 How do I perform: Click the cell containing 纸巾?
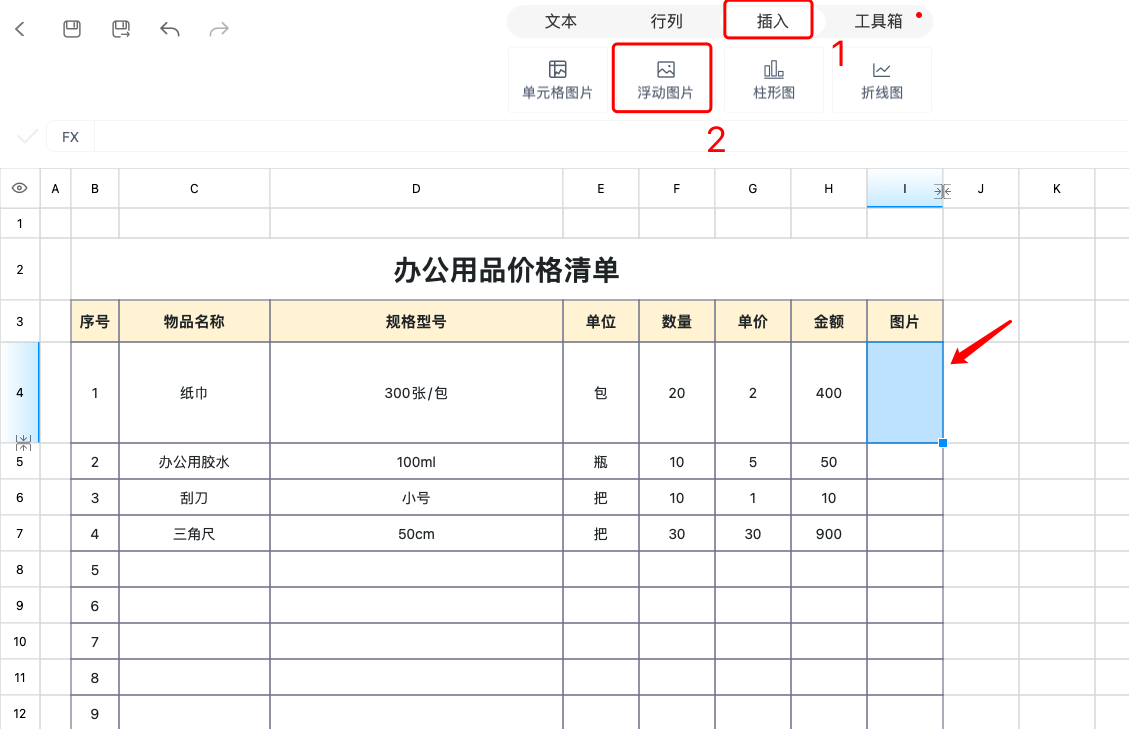click(x=194, y=393)
